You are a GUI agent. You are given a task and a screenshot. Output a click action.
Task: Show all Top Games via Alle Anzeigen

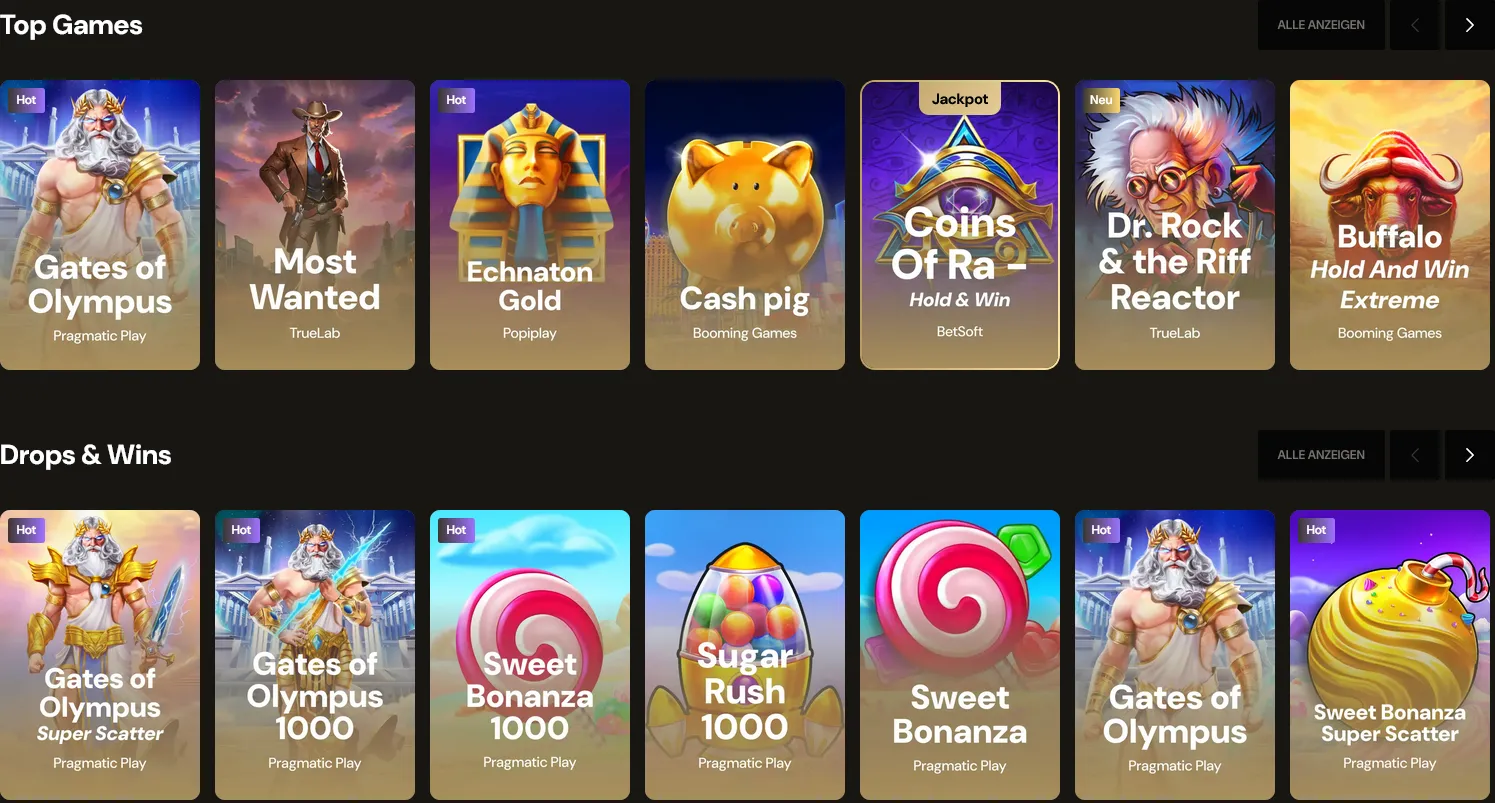[1321, 25]
